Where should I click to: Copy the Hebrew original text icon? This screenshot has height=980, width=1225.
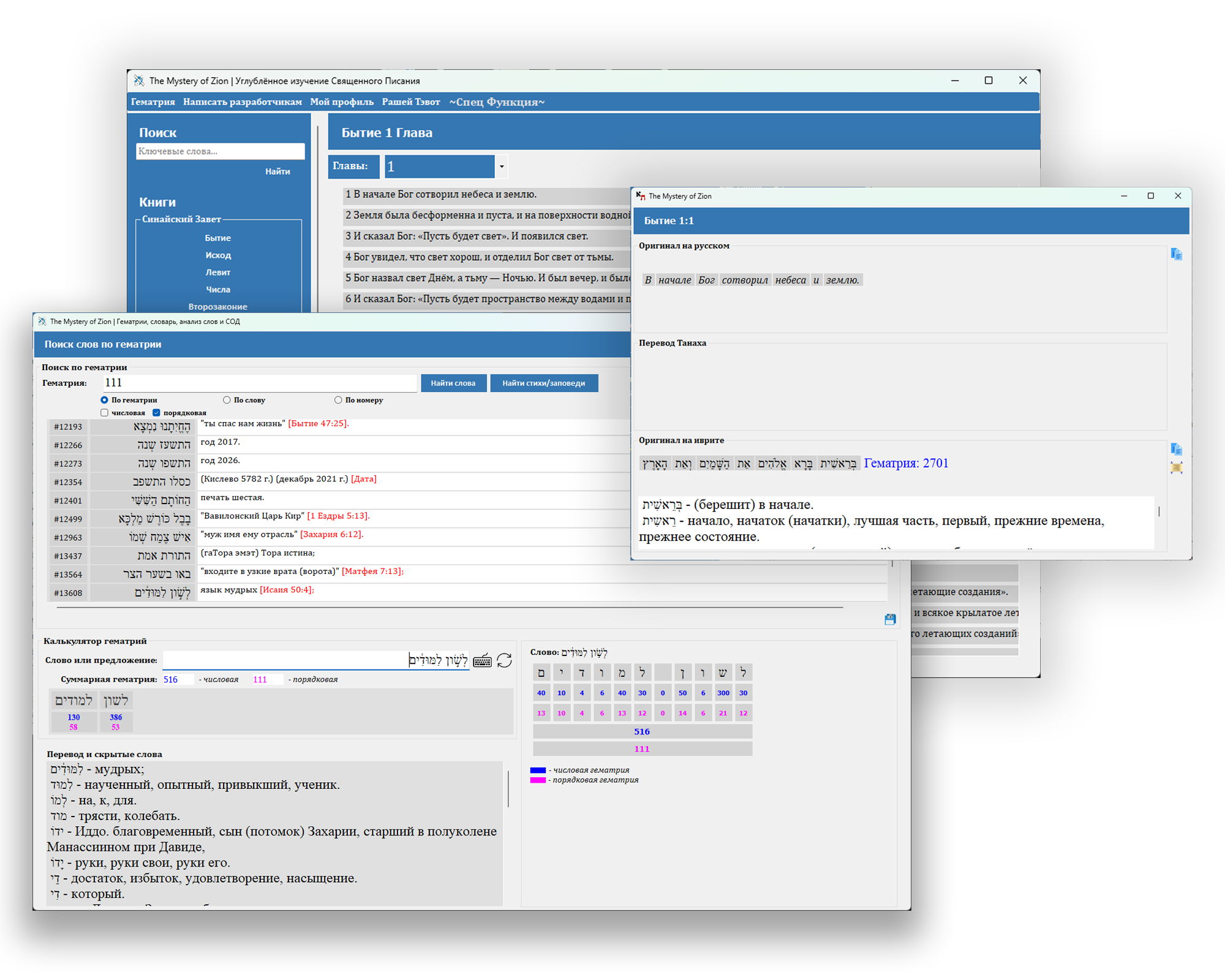1176,450
